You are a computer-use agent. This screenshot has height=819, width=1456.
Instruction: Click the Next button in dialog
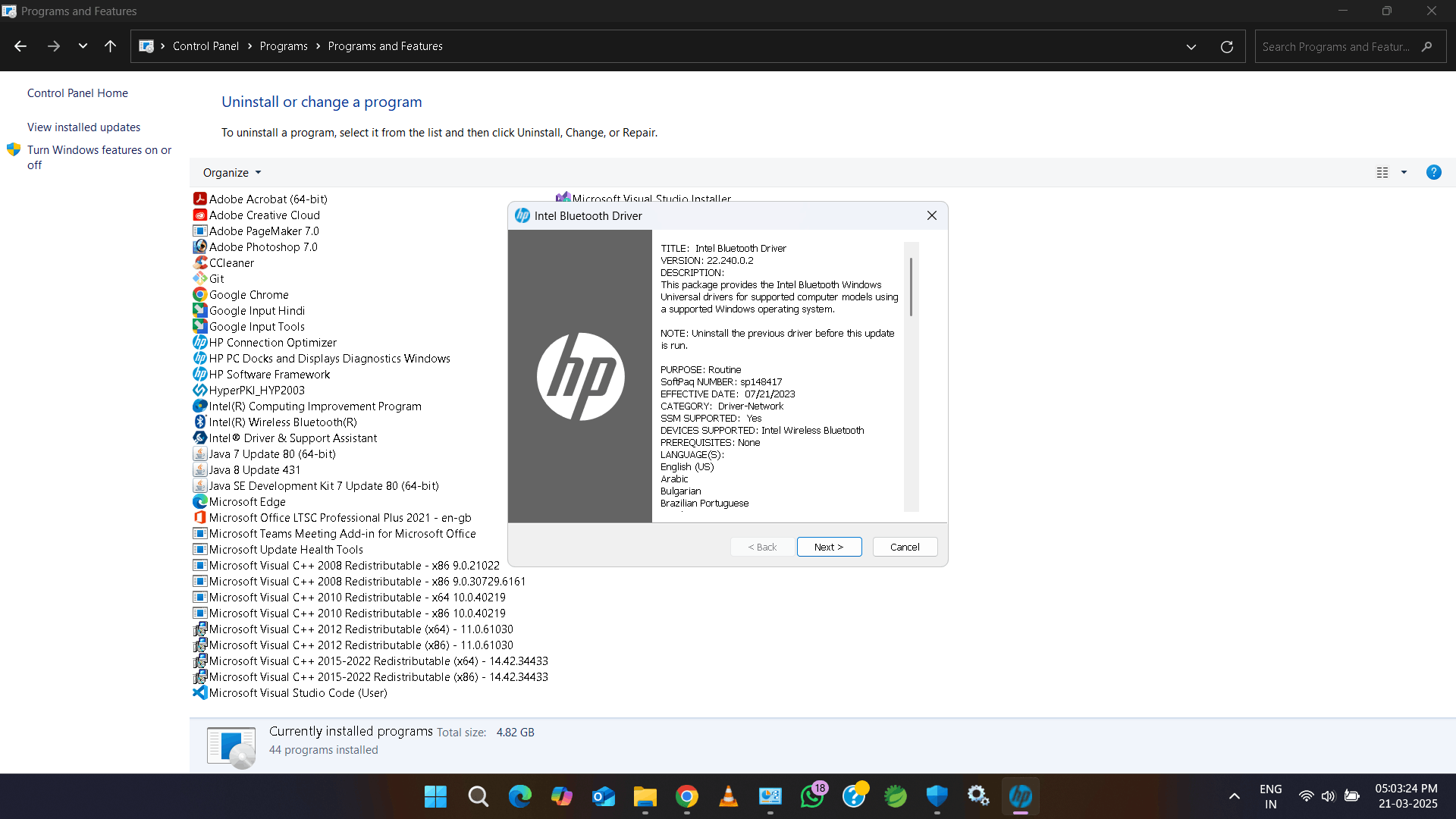(829, 547)
